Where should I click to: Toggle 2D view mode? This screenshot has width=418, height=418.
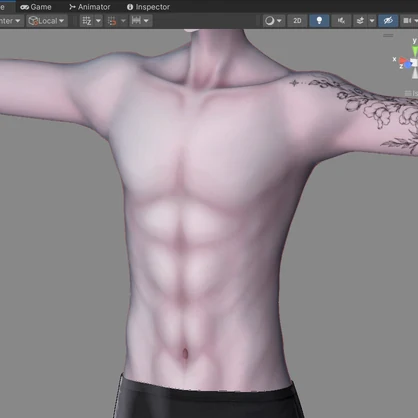pyautogui.click(x=297, y=21)
